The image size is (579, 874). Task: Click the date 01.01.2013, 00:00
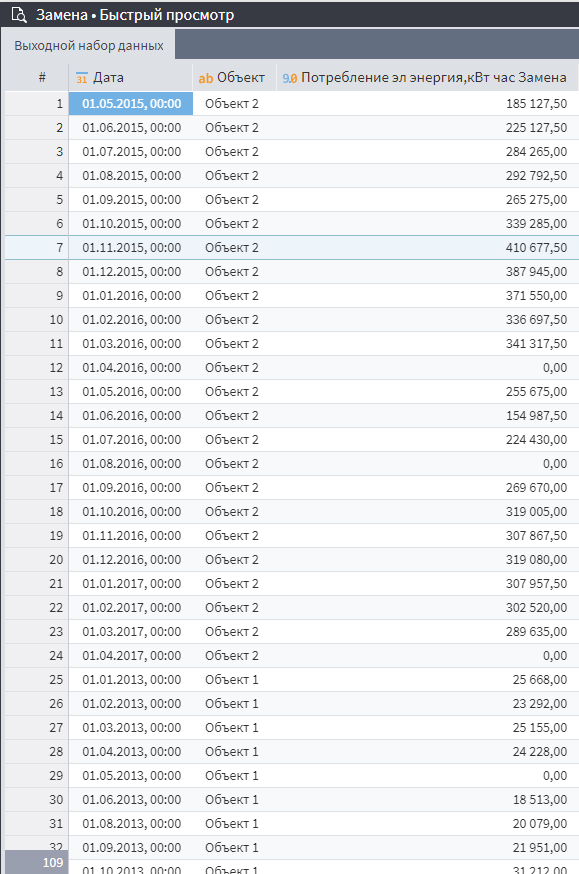pos(132,679)
